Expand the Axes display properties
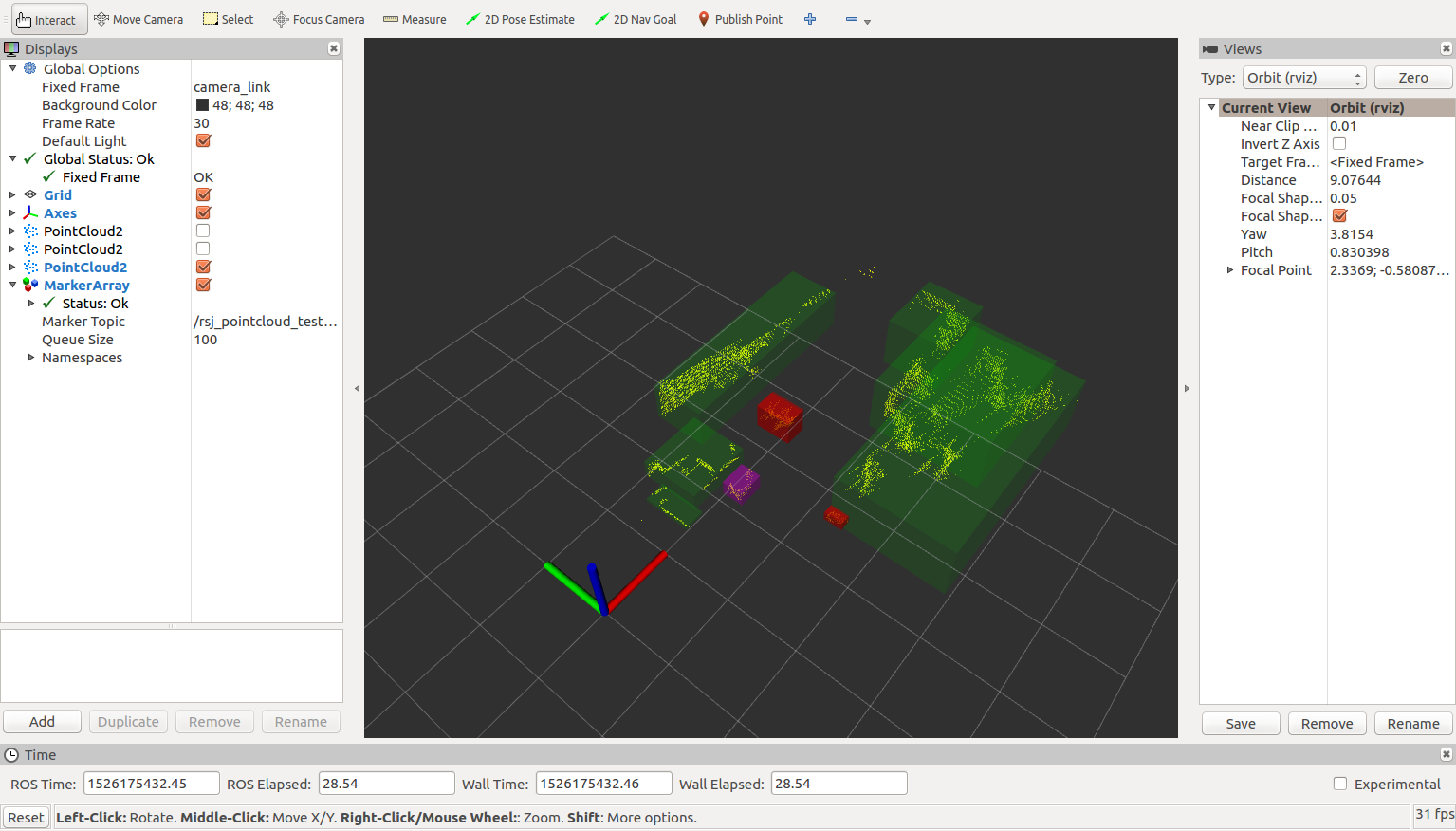 (x=12, y=212)
